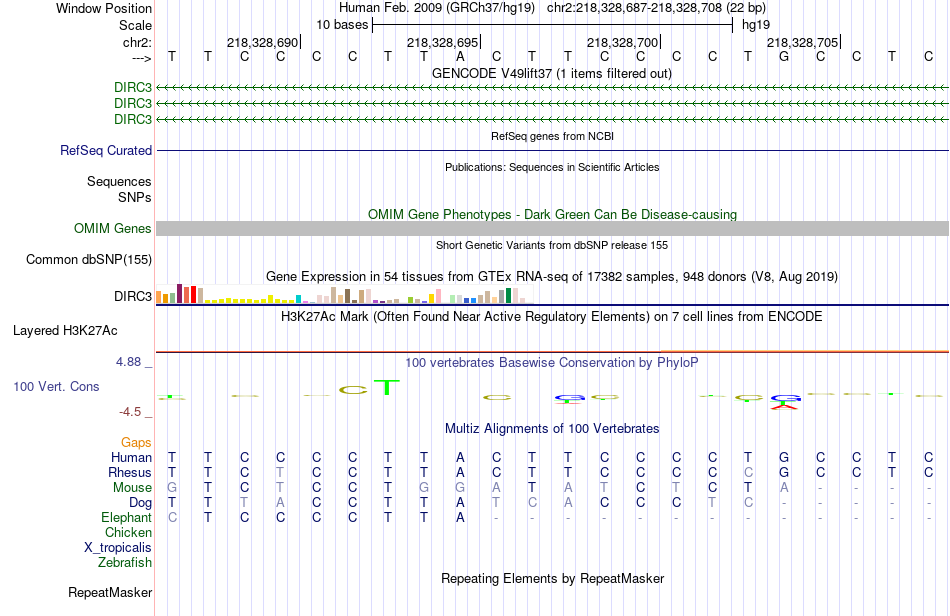The image size is (950, 616).
Task: Open the H3K27Ac Mark ENCODE track title
Action: [x=552, y=316]
